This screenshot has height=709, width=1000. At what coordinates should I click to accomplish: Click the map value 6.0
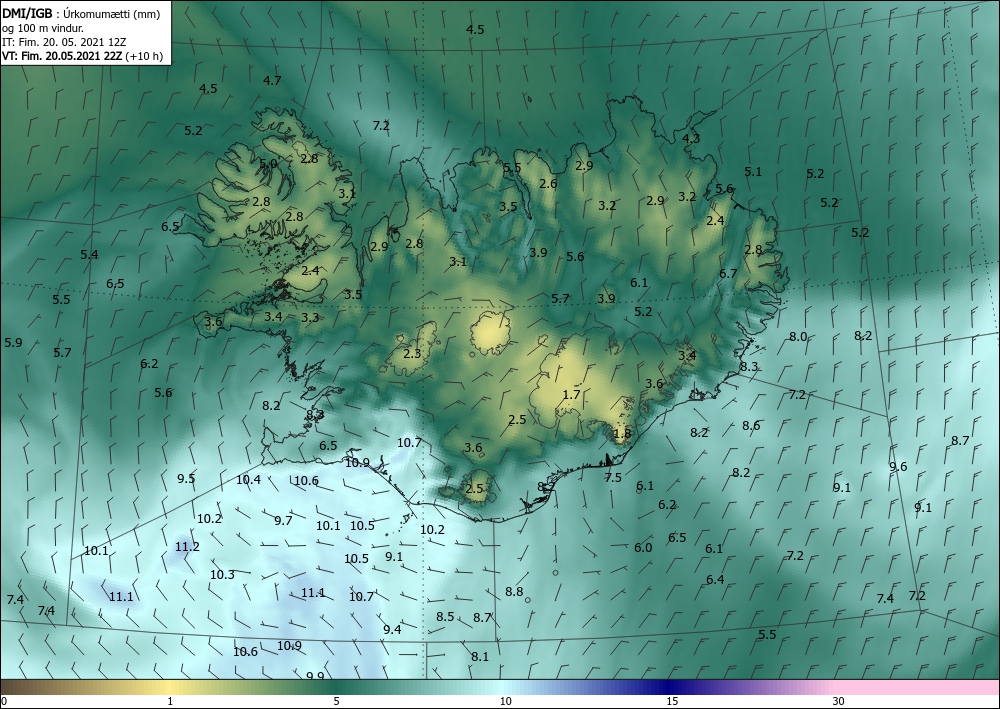click(643, 547)
